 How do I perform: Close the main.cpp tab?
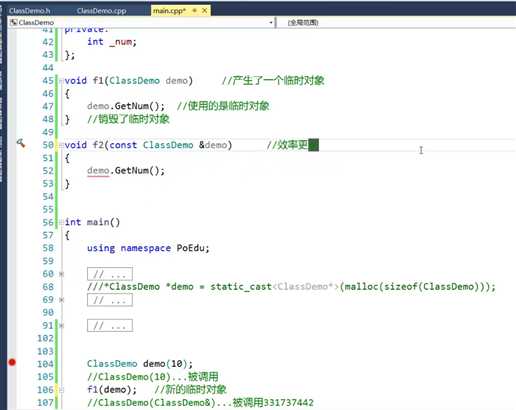[205, 11]
